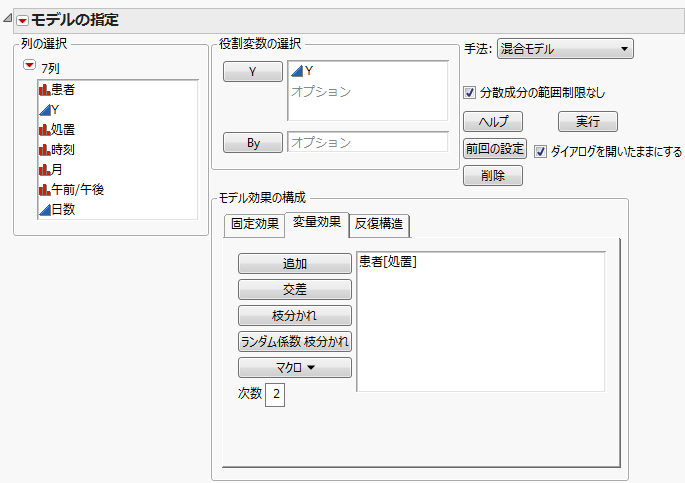
Task: Click the ランダム係数 枝分かれ button
Action: click(x=294, y=342)
